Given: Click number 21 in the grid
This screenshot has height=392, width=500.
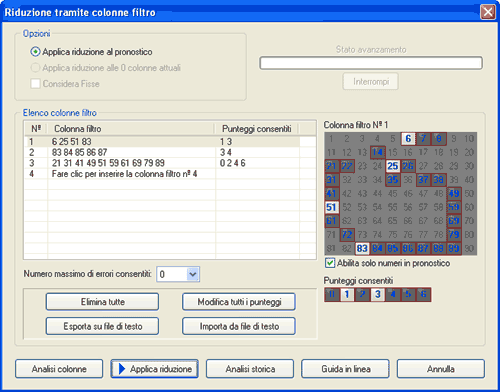Looking at the screenshot, I should pyautogui.click(x=331, y=166).
